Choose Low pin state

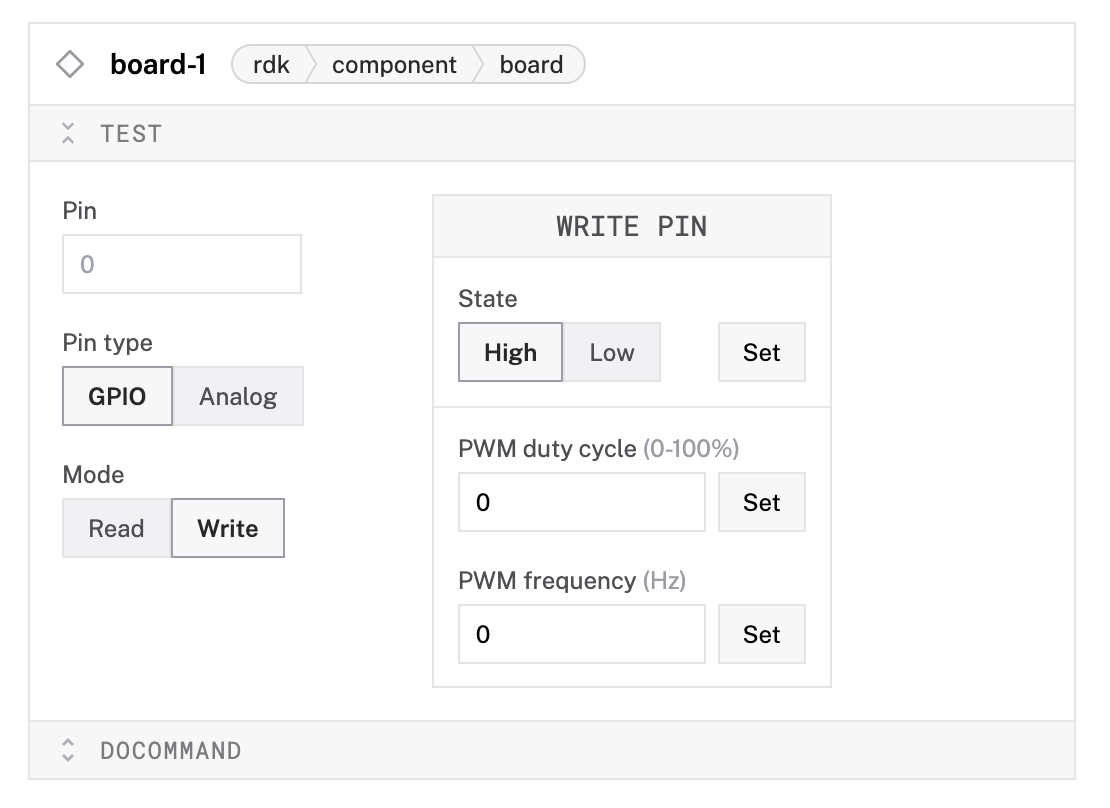612,352
